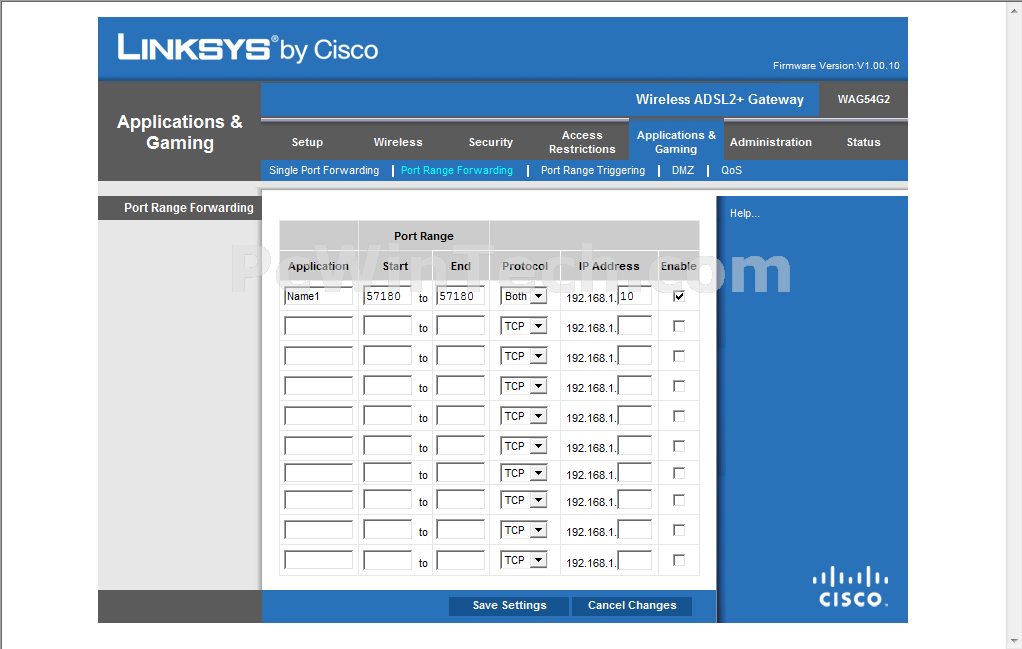1022x649 pixels.
Task: Go to the DMZ sub-tab
Action: pos(682,170)
